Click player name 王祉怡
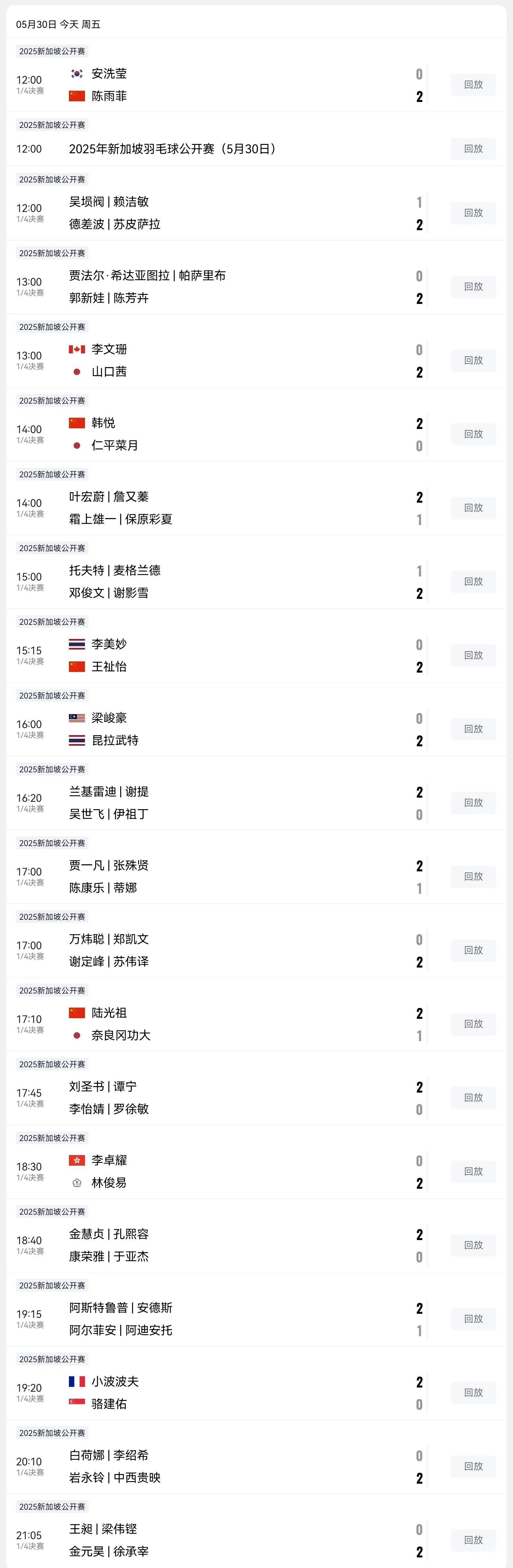 (109, 667)
